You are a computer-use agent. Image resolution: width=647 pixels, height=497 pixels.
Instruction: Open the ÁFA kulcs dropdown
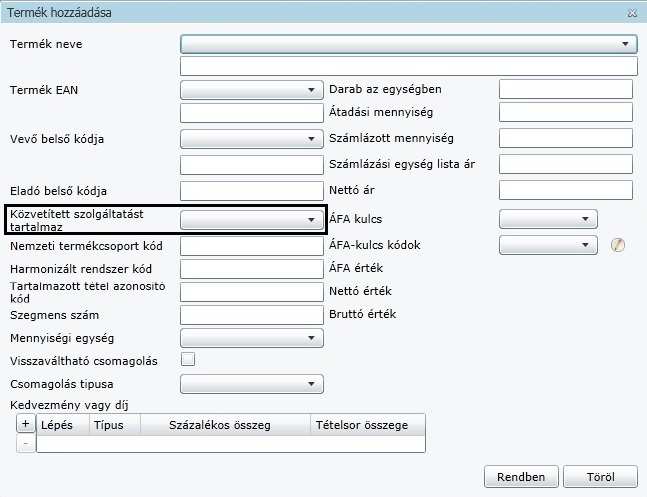coord(548,219)
